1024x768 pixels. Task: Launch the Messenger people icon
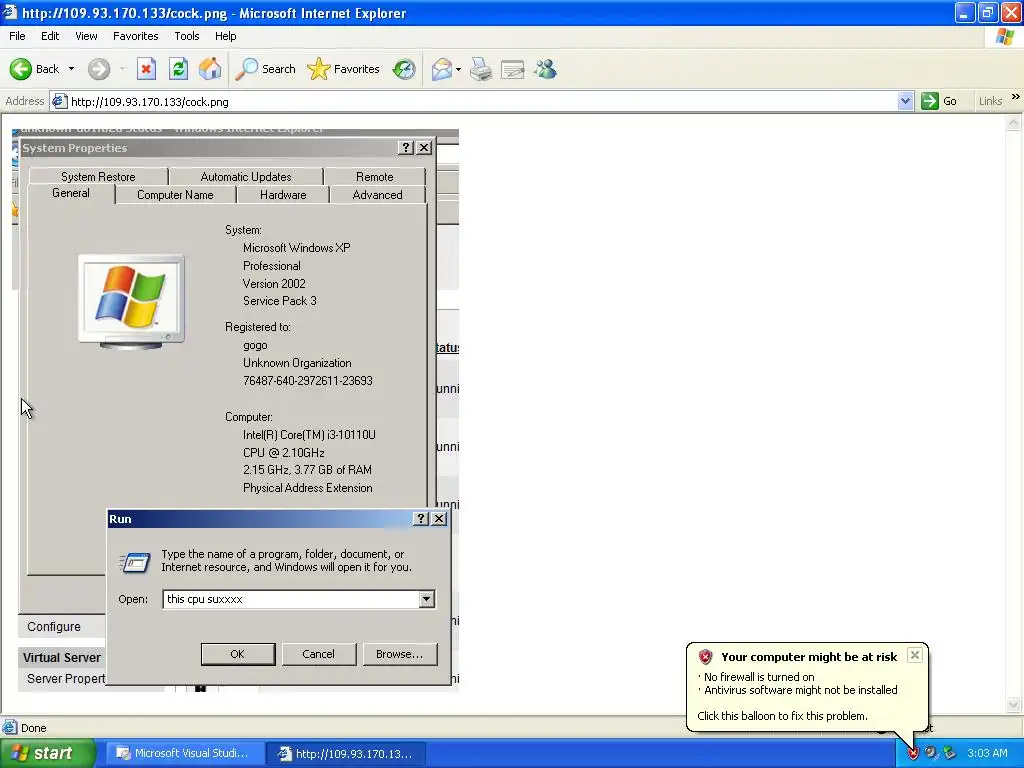tap(545, 69)
